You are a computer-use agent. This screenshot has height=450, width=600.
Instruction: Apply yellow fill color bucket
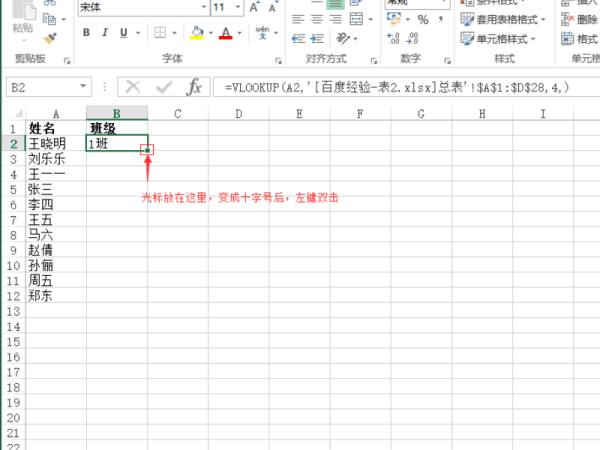(x=197, y=33)
